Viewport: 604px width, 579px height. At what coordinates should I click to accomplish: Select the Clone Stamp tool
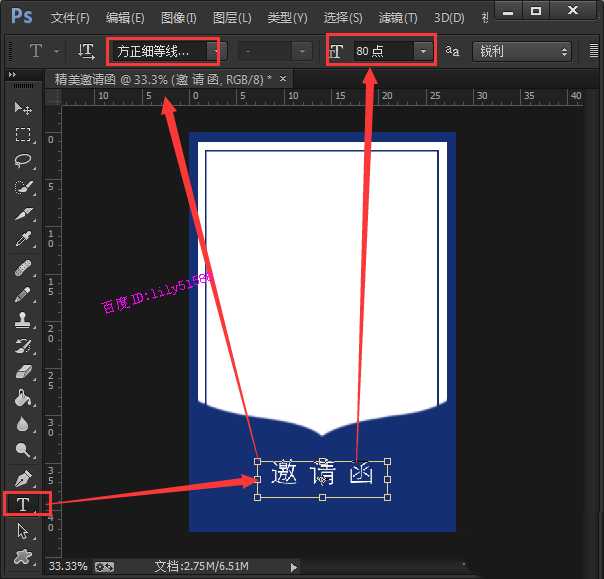[23, 320]
